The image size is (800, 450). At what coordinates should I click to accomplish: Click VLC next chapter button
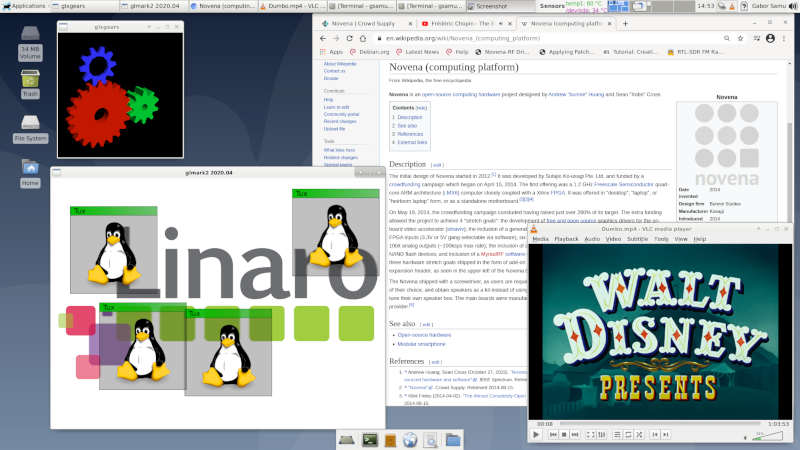click(666, 435)
